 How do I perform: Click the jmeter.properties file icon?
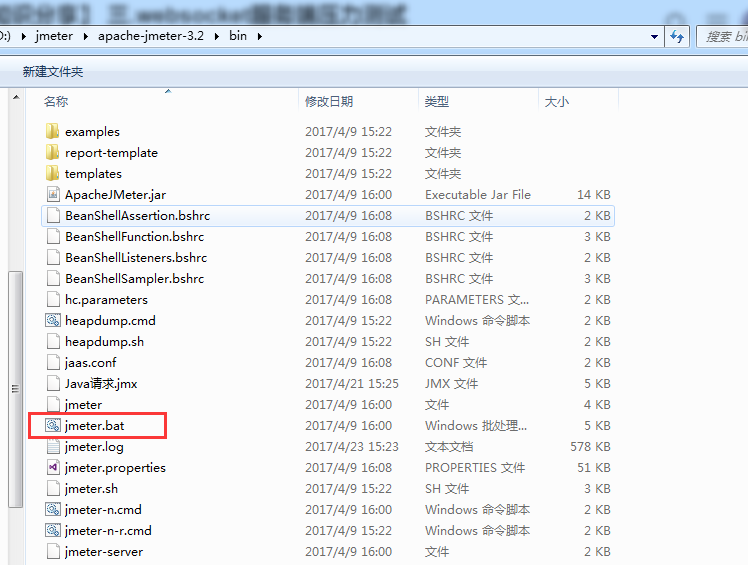53,467
